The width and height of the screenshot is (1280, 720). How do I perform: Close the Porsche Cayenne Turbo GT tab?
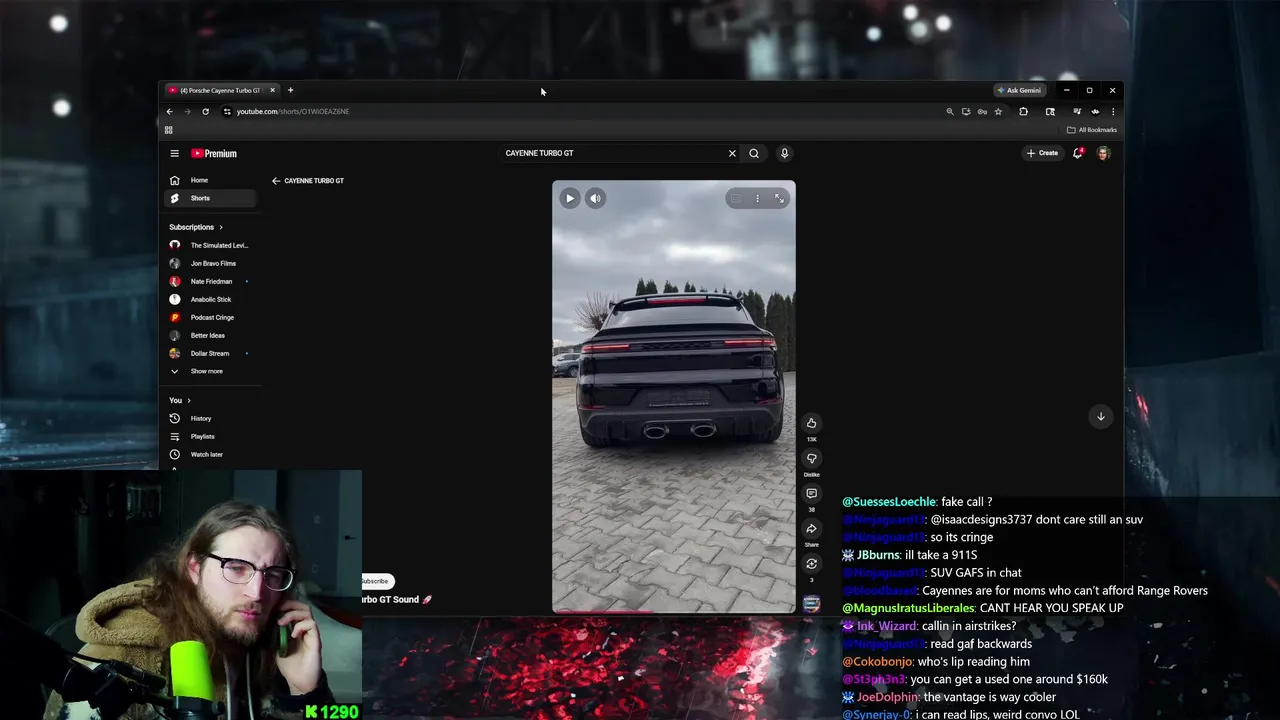click(272, 90)
